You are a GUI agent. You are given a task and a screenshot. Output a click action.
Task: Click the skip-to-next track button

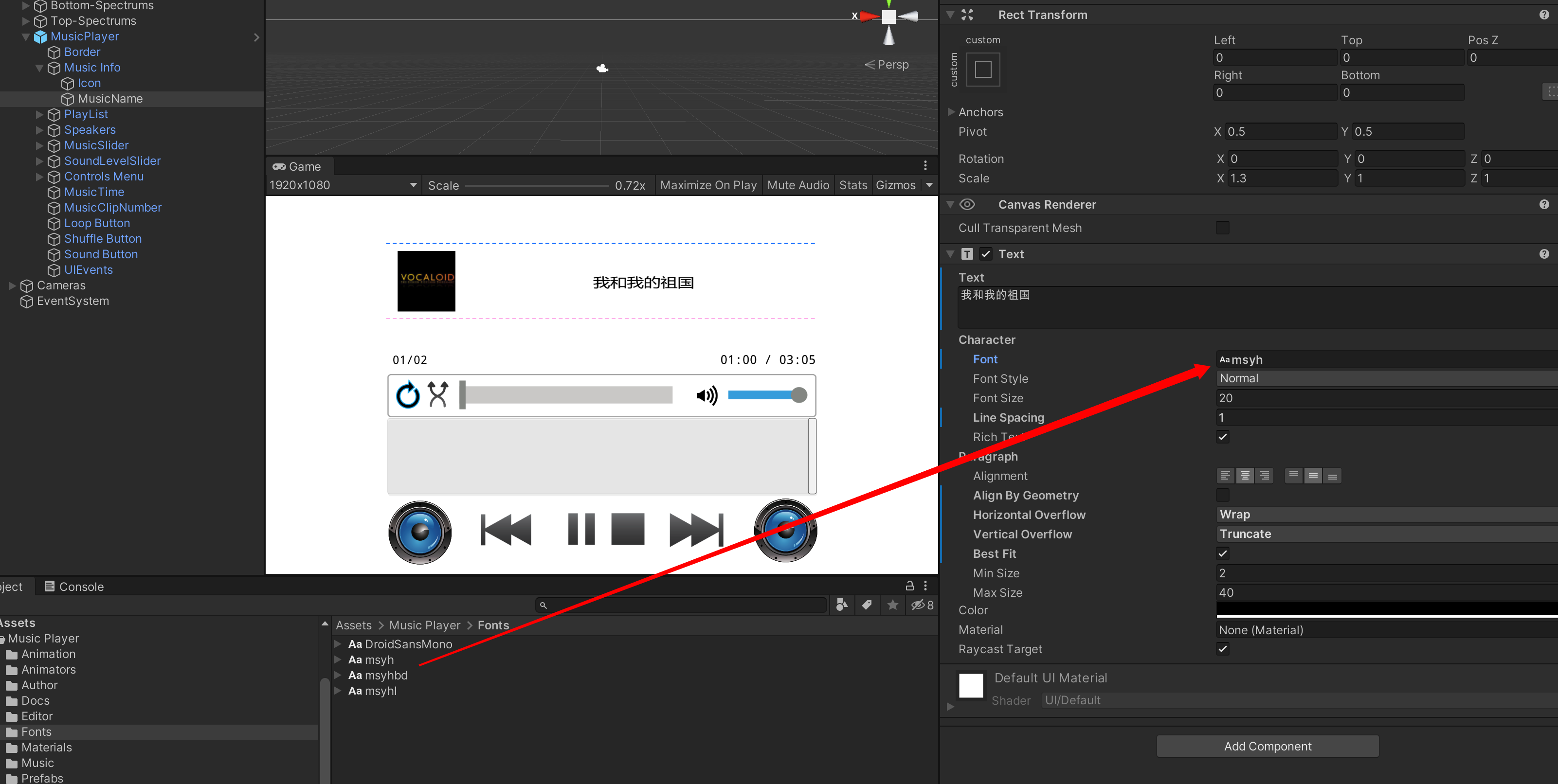click(696, 530)
